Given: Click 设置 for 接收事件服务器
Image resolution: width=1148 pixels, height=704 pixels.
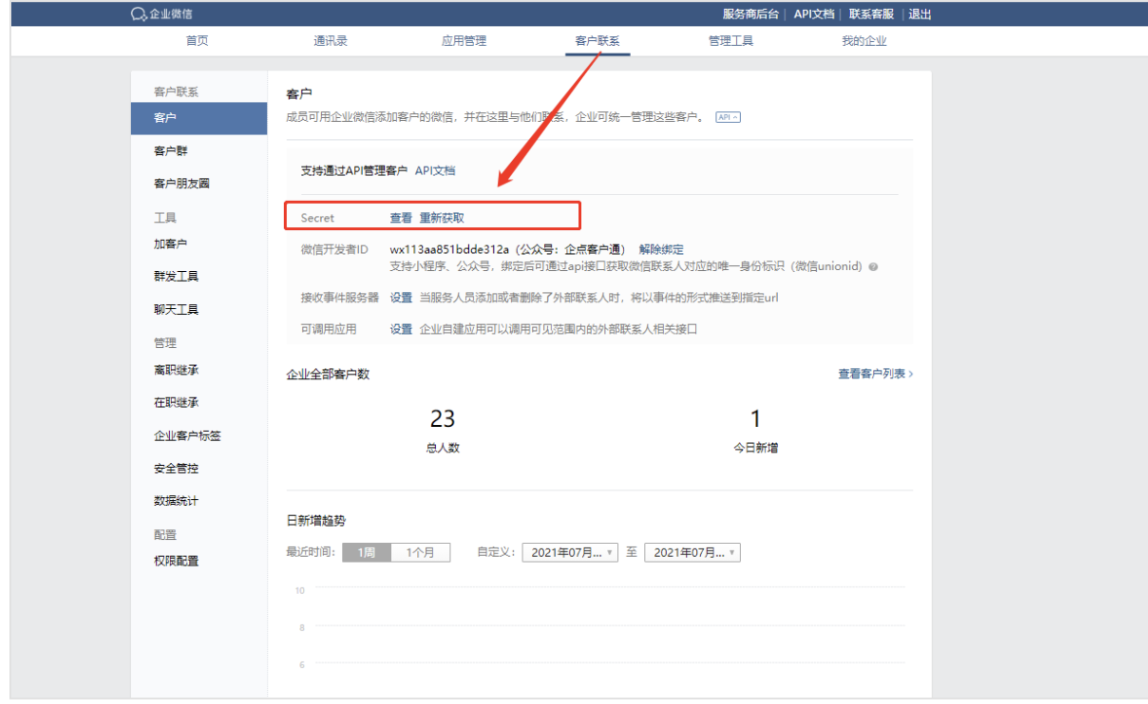Looking at the screenshot, I should (400, 298).
